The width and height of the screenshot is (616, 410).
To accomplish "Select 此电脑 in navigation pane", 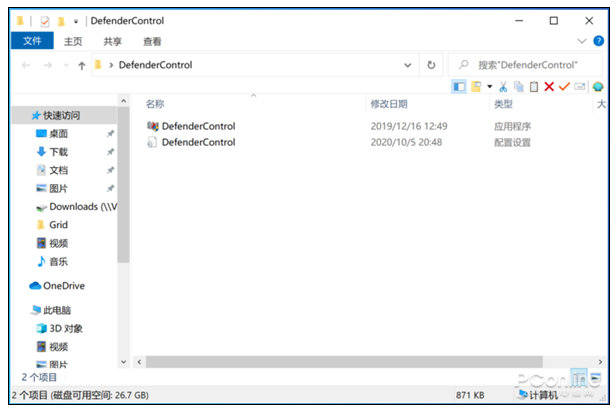I will click(x=57, y=310).
